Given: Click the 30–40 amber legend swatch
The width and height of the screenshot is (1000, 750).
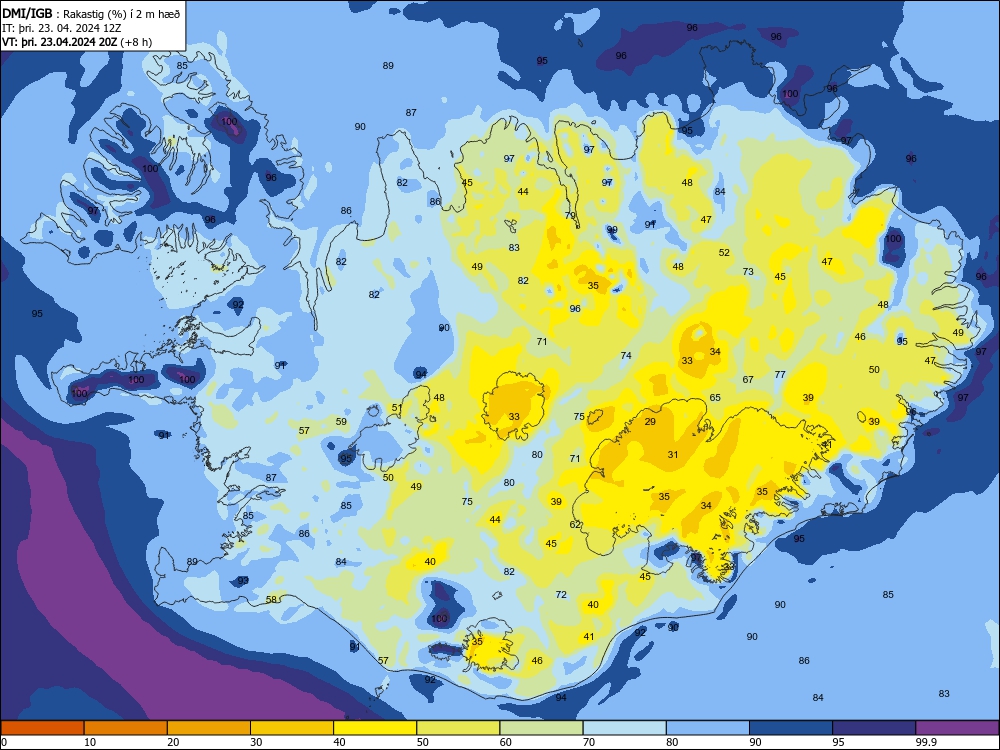Looking at the screenshot, I should [x=292, y=728].
